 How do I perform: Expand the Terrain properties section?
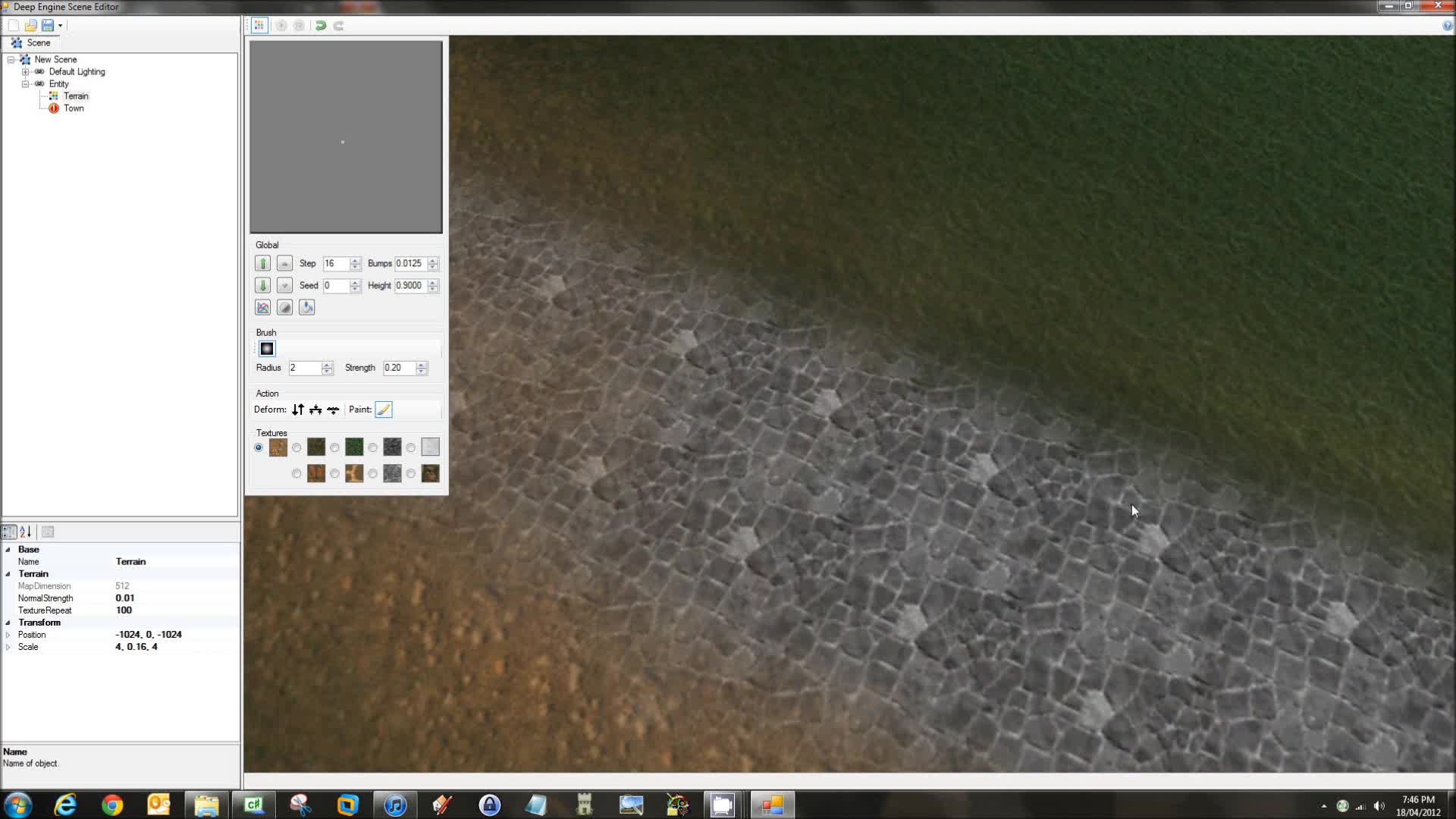[9, 573]
